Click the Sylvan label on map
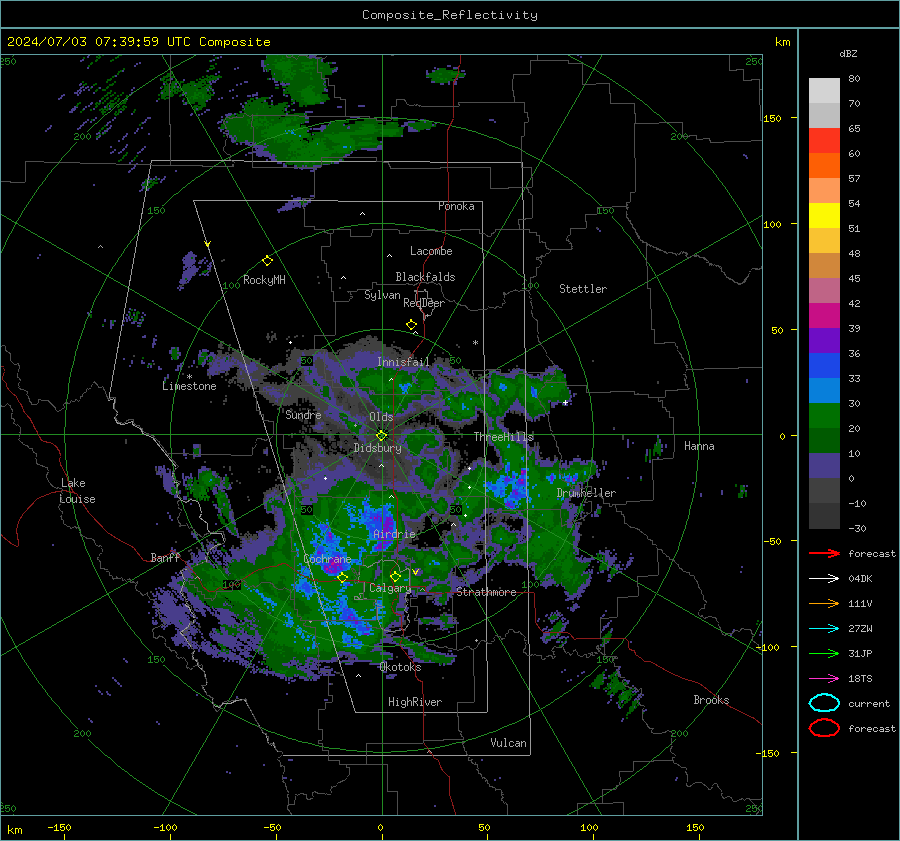 pyautogui.click(x=382, y=295)
